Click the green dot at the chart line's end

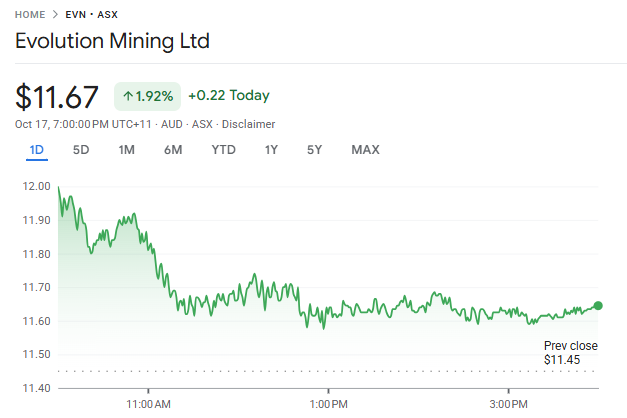point(598,305)
